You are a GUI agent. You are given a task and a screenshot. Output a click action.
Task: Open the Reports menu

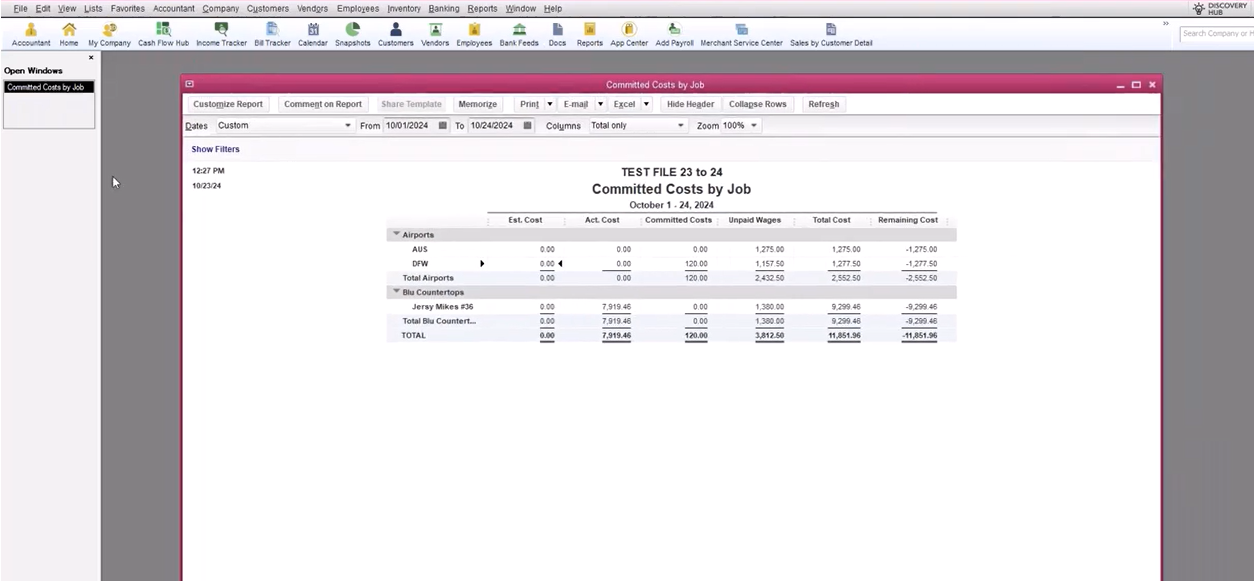[x=482, y=8]
